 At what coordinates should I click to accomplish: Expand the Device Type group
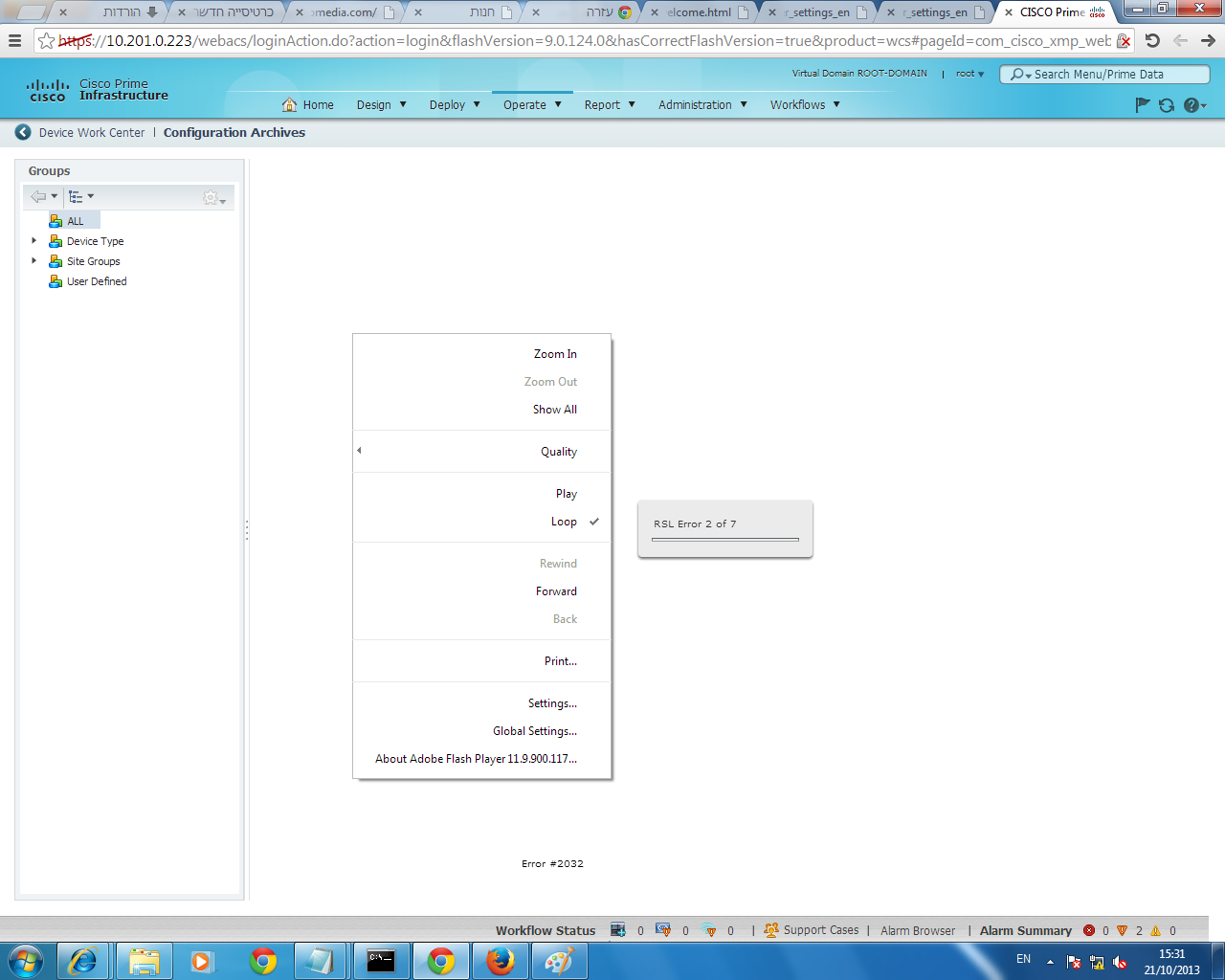coord(34,240)
